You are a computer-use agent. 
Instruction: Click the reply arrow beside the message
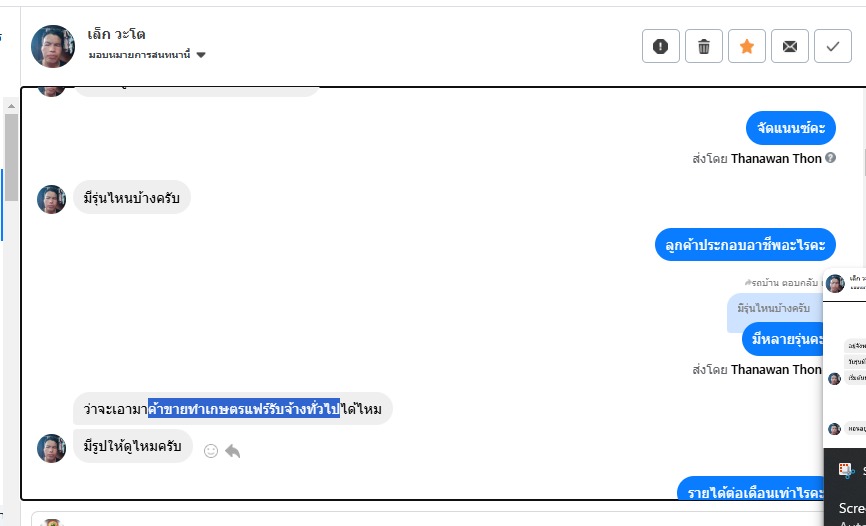[x=233, y=451]
